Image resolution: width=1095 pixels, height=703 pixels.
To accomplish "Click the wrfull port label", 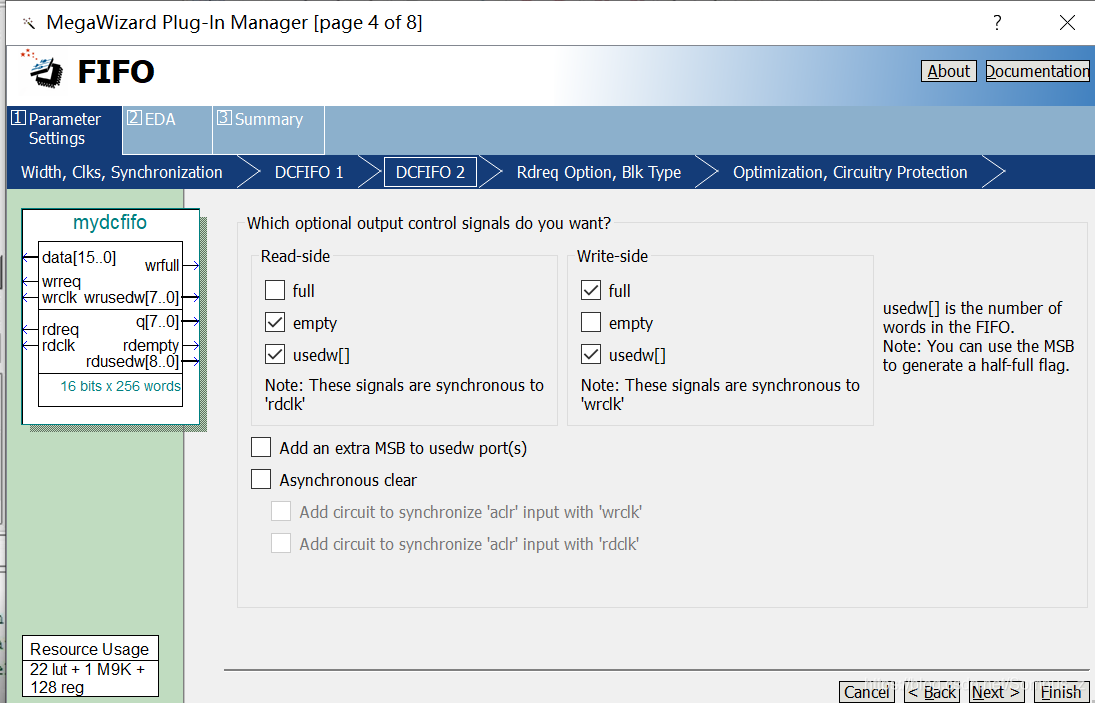I will coord(162,265).
